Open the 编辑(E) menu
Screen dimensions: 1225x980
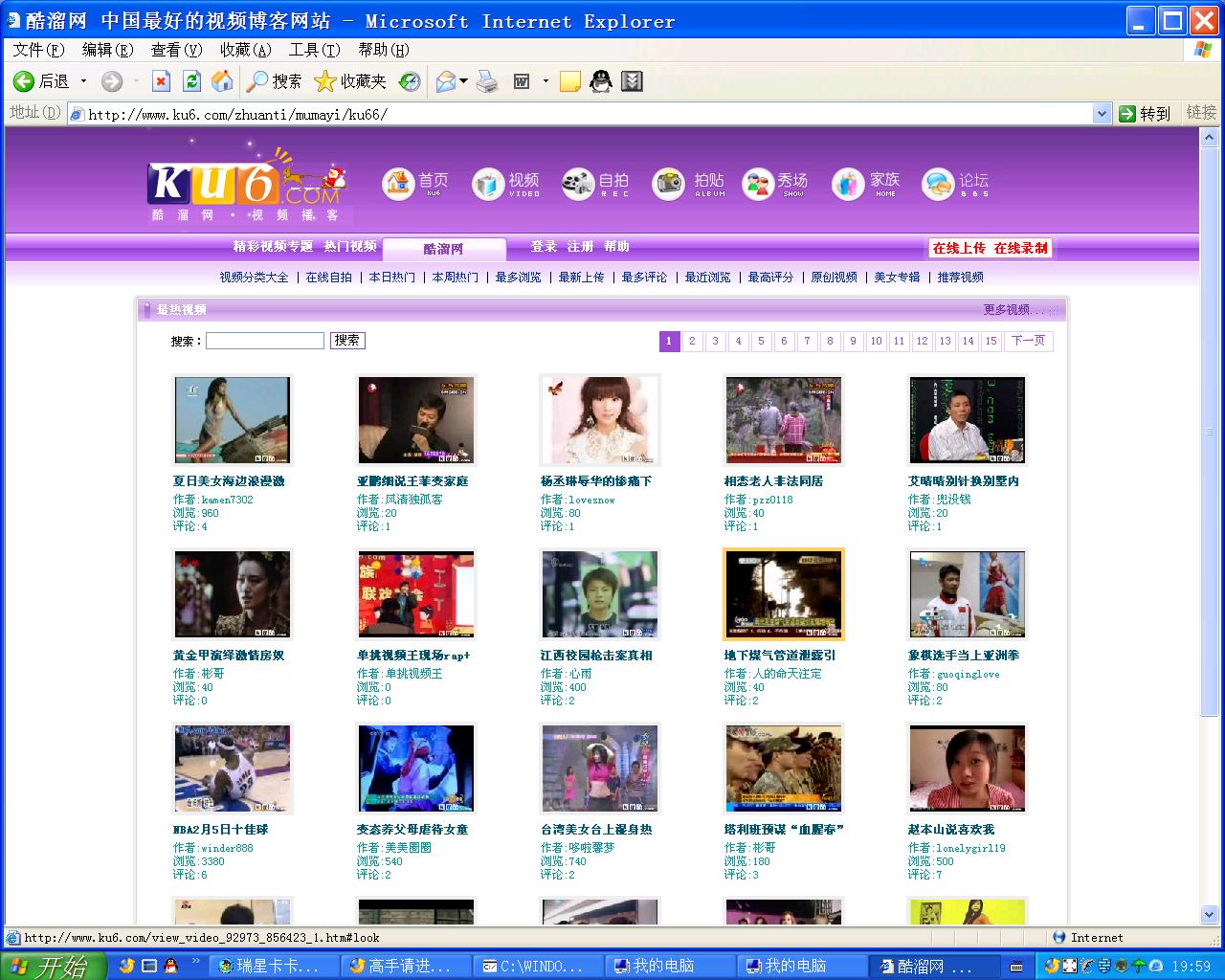107,50
